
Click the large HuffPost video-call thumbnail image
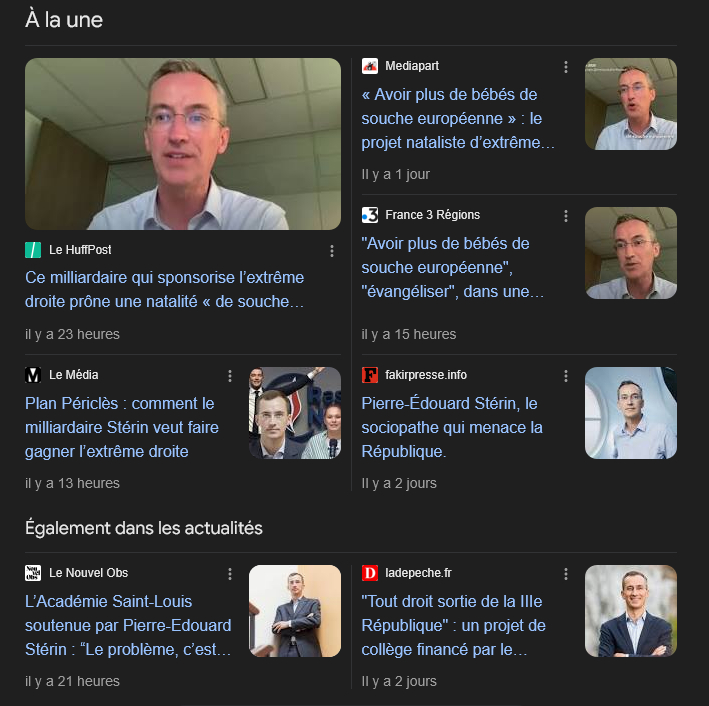[183, 144]
